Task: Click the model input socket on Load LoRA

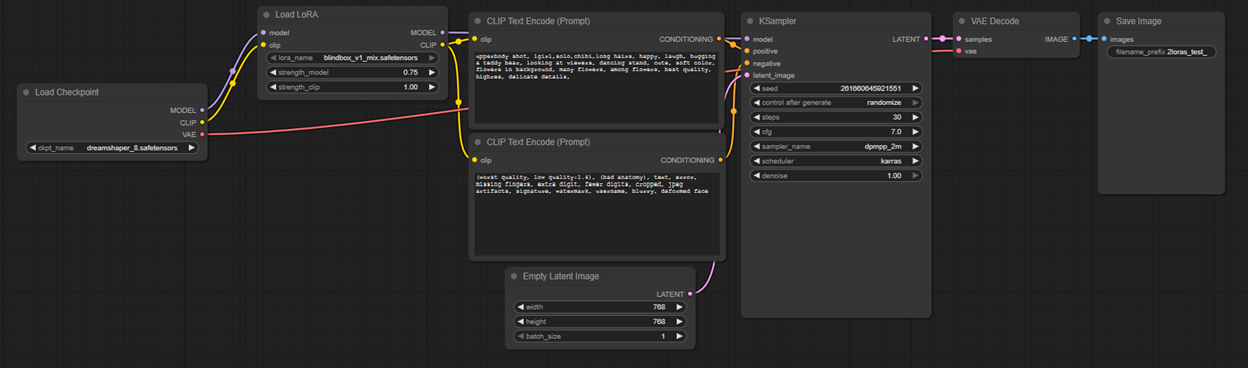Action: tap(263, 33)
